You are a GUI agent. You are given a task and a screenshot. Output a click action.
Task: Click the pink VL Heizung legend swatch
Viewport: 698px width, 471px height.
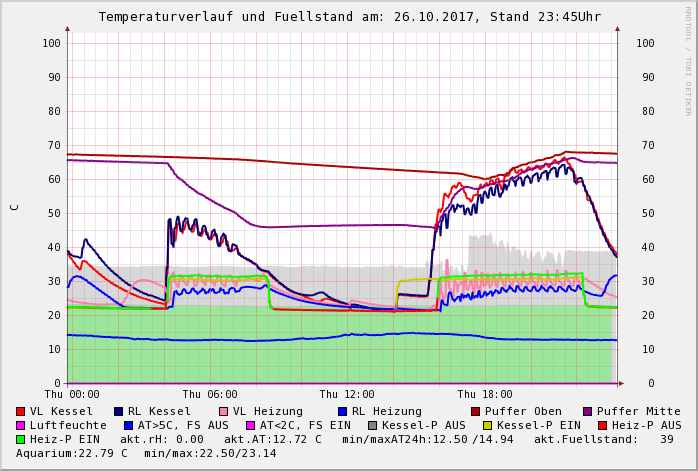[224, 411]
